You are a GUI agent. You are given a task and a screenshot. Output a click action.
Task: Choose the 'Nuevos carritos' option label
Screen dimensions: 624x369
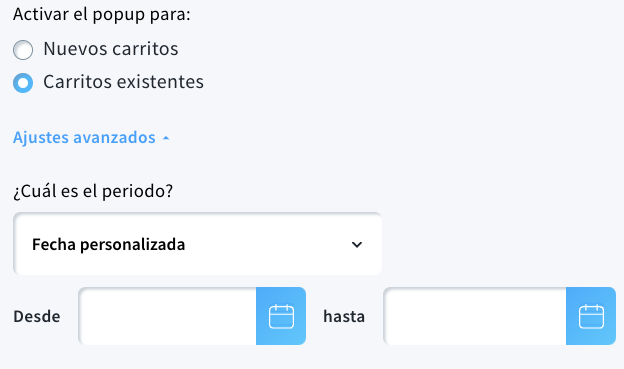pyautogui.click(x=111, y=49)
